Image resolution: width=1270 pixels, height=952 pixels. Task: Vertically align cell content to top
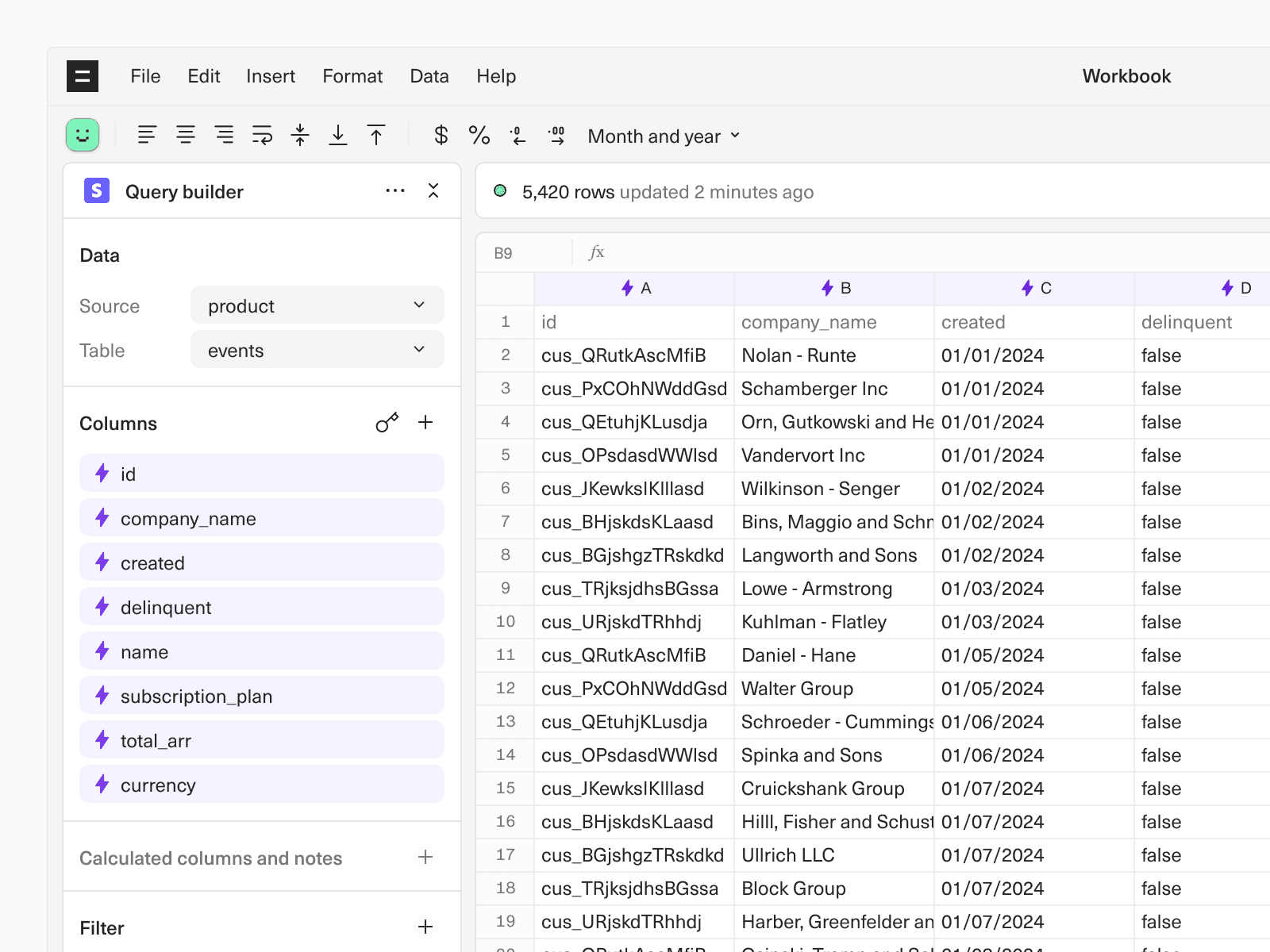point(376,135)
